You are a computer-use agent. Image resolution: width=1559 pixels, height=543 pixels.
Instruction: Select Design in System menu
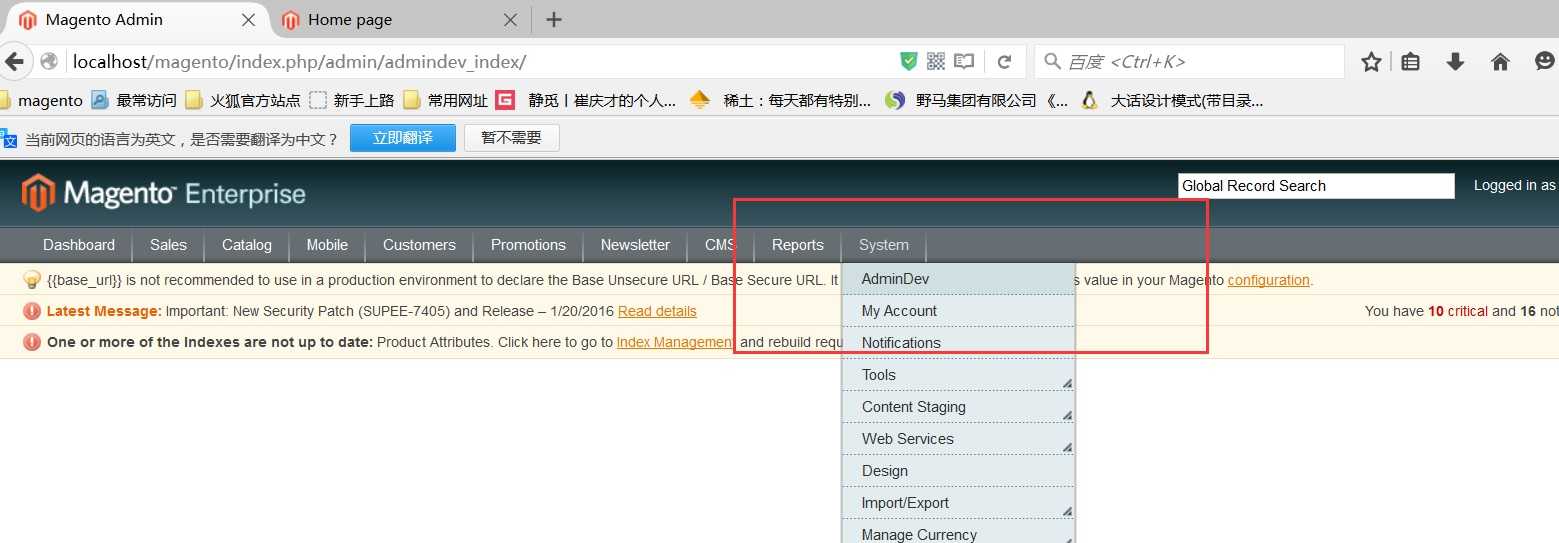958,471
